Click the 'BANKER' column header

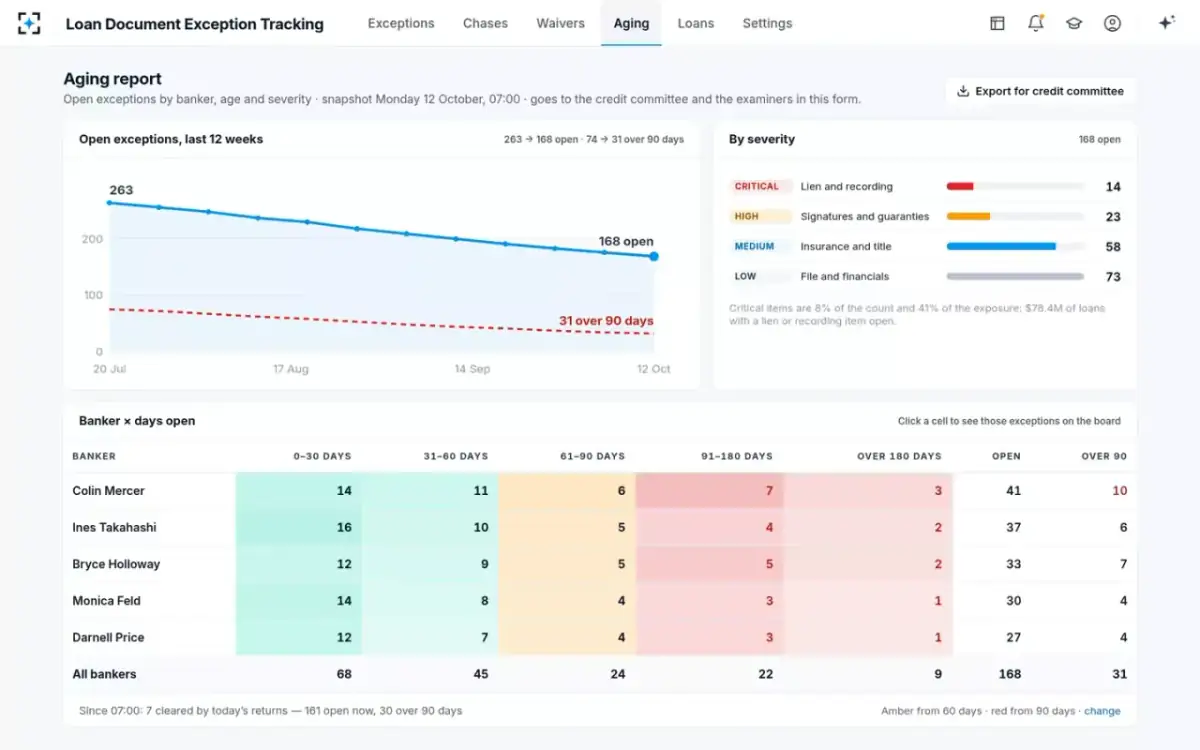point(94,456)
